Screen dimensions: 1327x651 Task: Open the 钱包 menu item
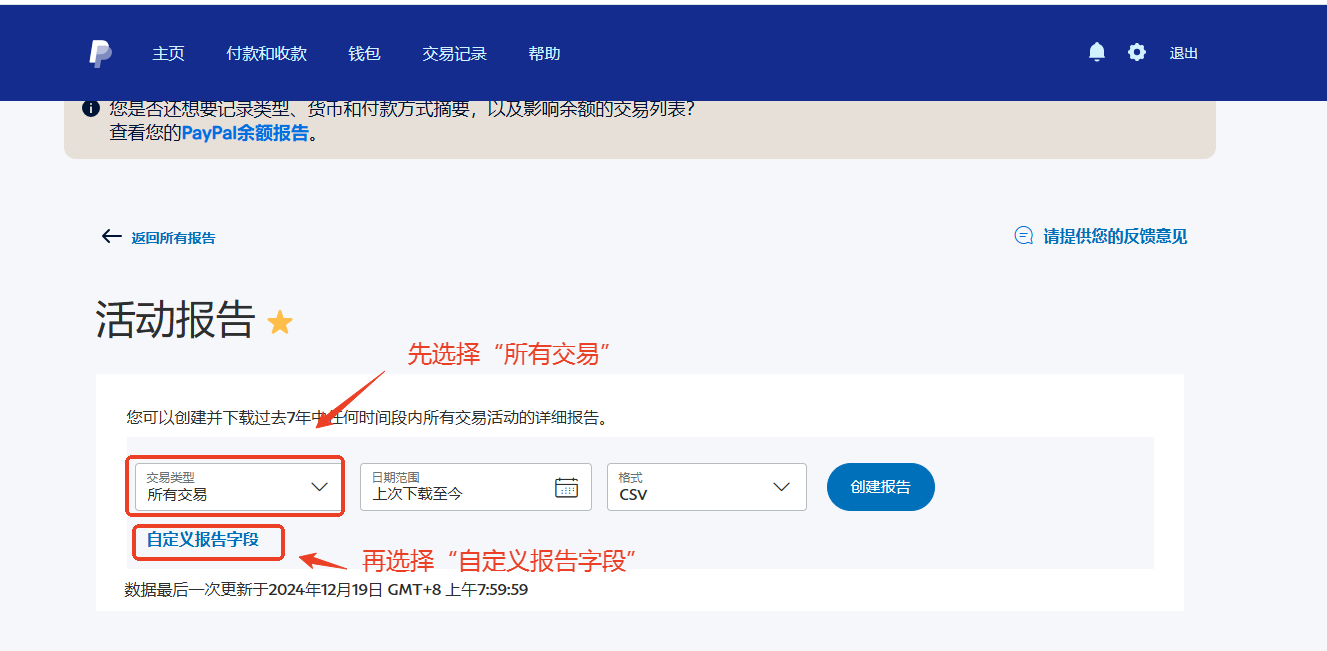coord(364,54)
